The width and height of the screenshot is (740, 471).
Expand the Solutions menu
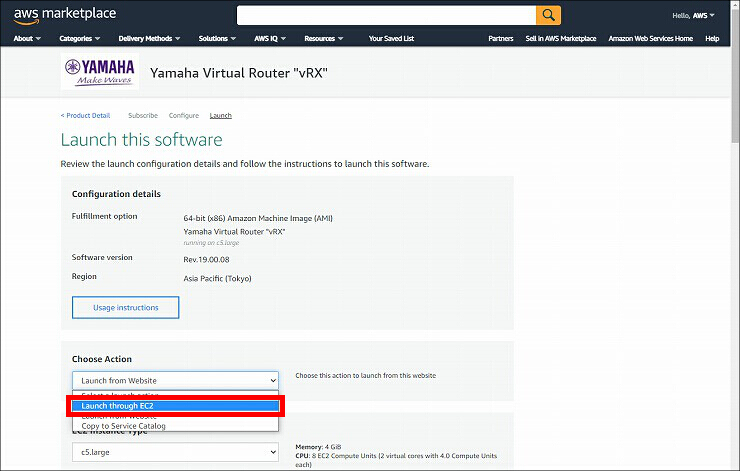tap(217, 39)
